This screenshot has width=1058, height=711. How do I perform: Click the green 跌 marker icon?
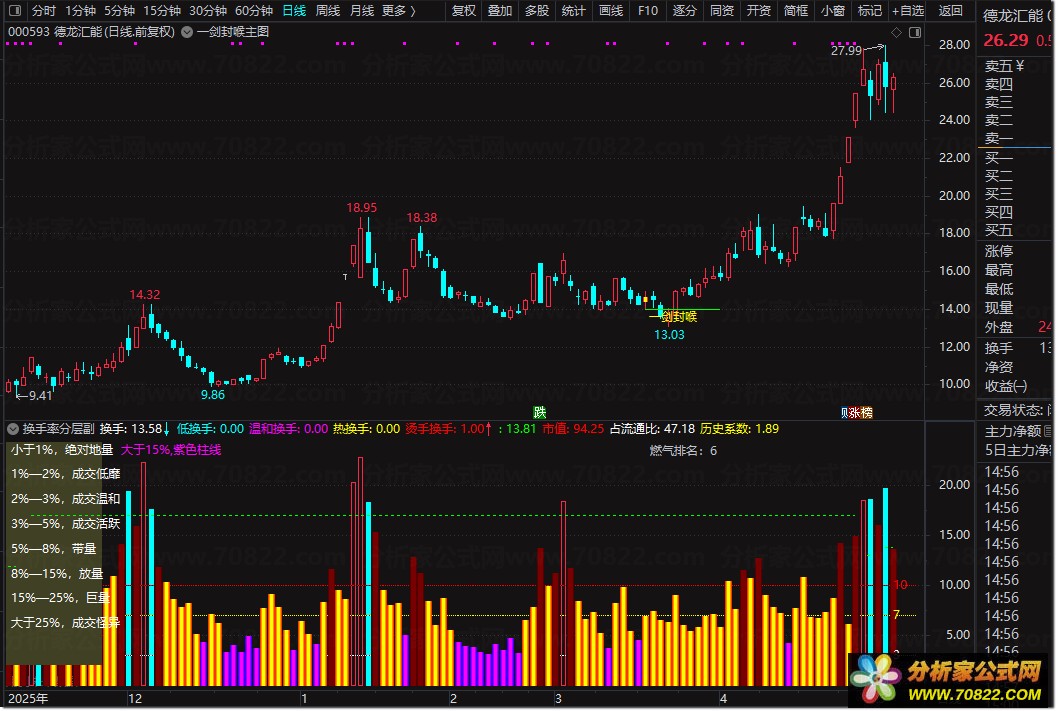539,412
